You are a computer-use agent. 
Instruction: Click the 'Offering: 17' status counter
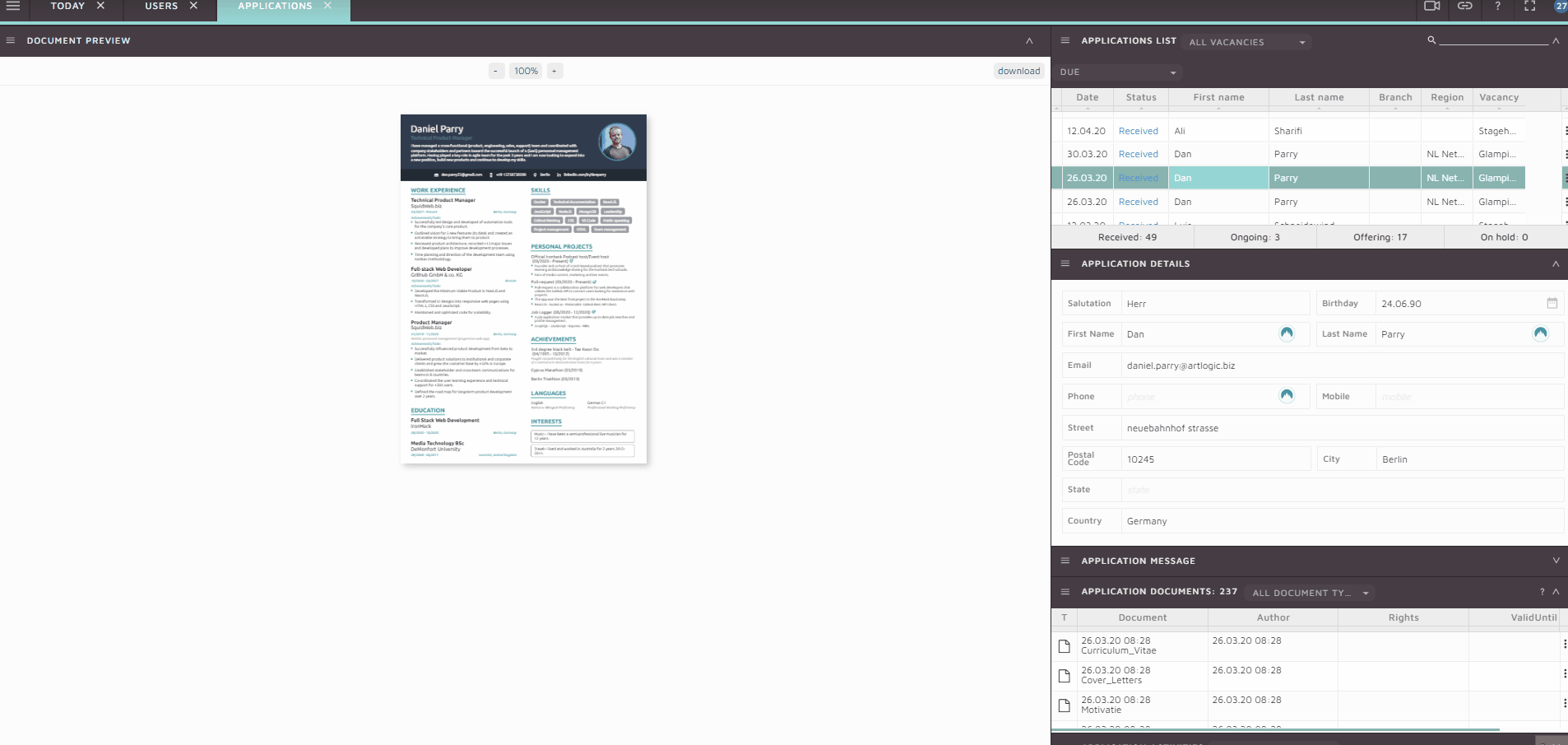point(1380,237)
